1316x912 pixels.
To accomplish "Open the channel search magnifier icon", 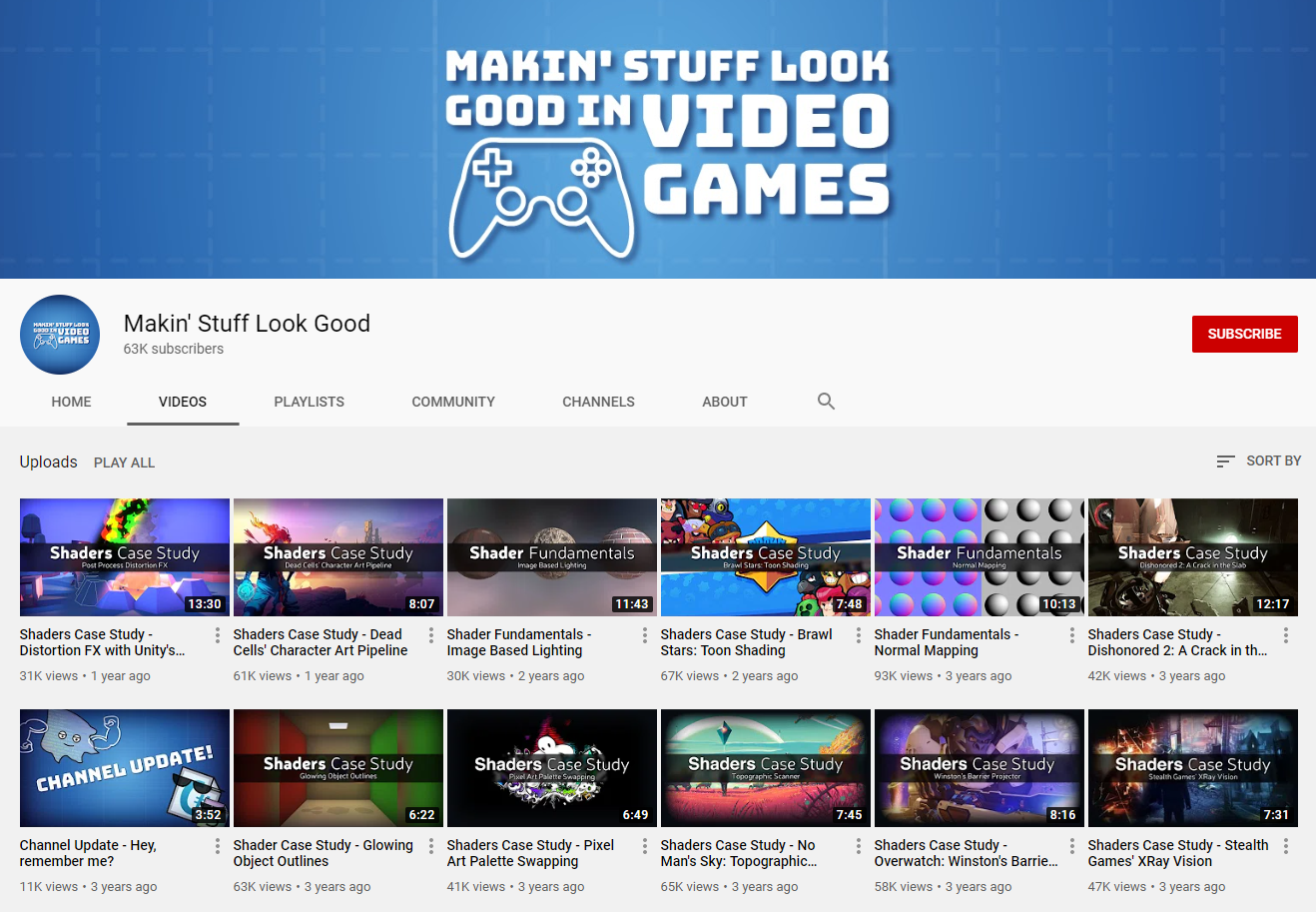I will pyautogui.click(x=826, y=402).
